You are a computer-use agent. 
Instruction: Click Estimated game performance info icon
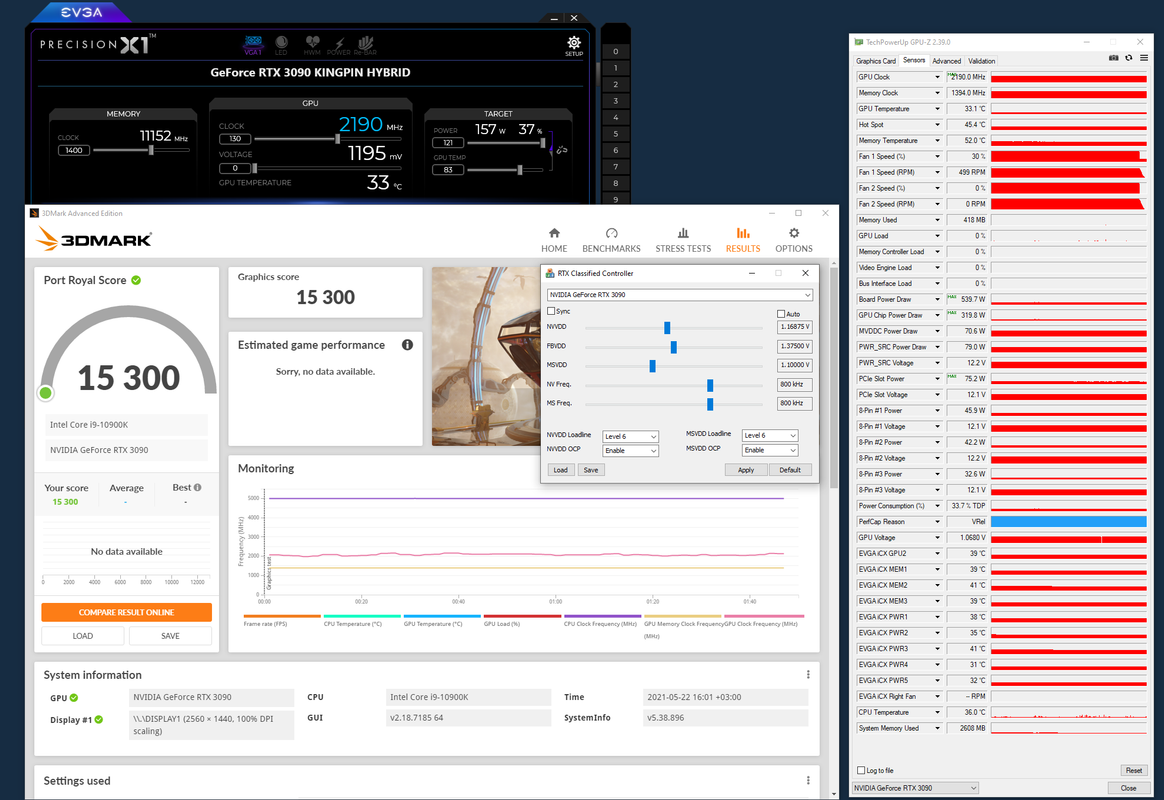[408, 345]
